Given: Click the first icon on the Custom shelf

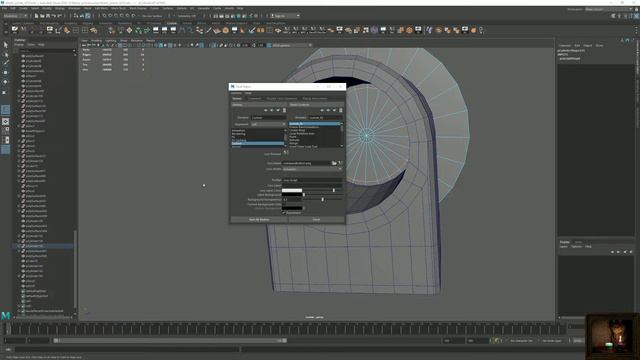Looking at the screenshot, I should pyautogui.click(x=15, y=30).
